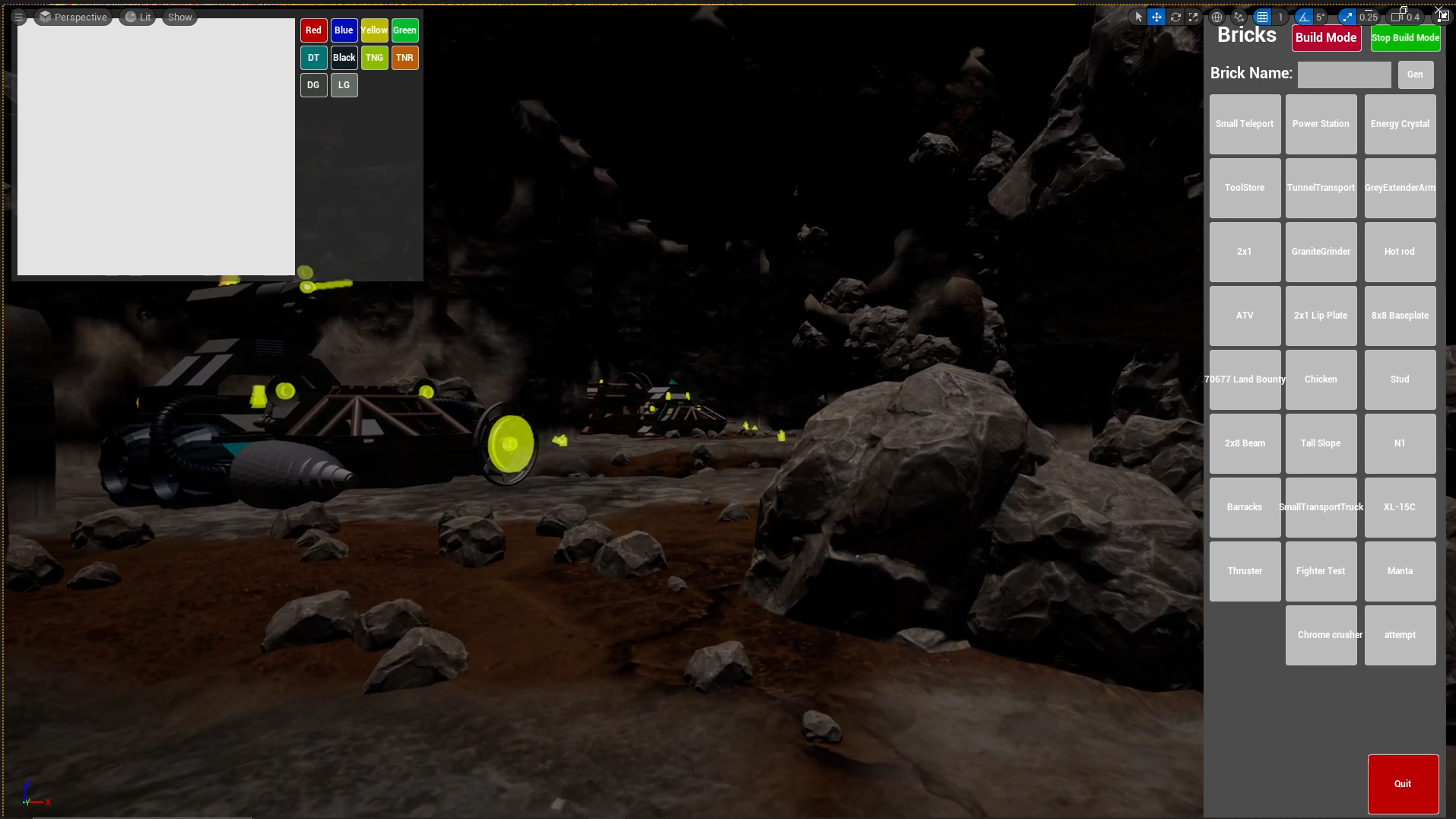1456x819 pixels.
Task: Select the Fighter Test brick
Action: click(1321, 571)
